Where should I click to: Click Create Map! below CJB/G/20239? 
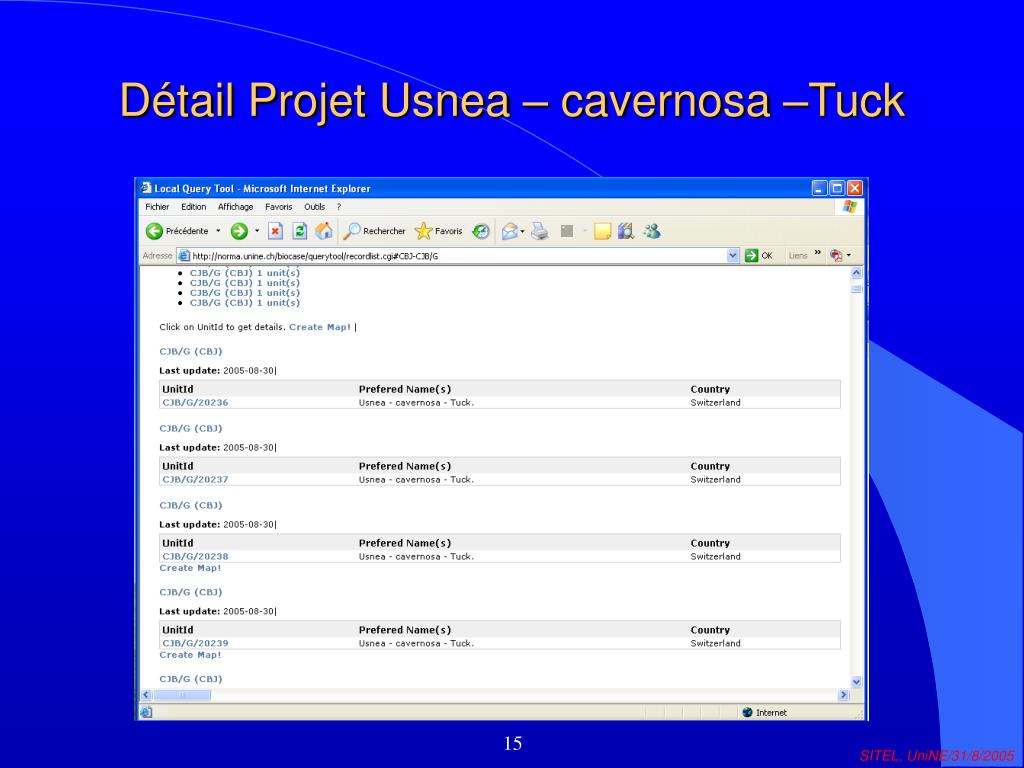[x=190, y=655]
